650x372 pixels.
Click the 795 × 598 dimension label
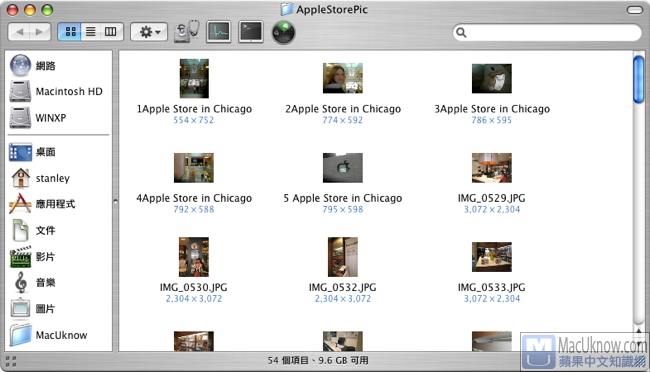(x=343, y=209)
